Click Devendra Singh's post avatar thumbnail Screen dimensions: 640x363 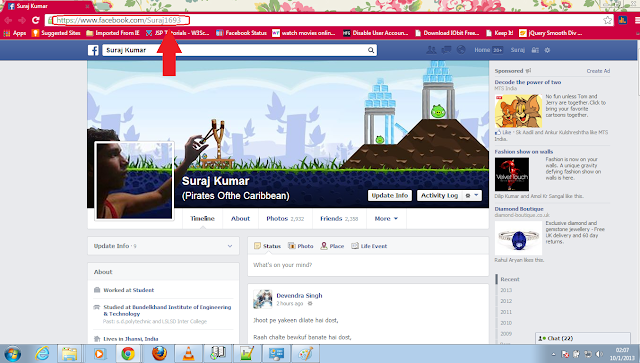coord(262,299)
